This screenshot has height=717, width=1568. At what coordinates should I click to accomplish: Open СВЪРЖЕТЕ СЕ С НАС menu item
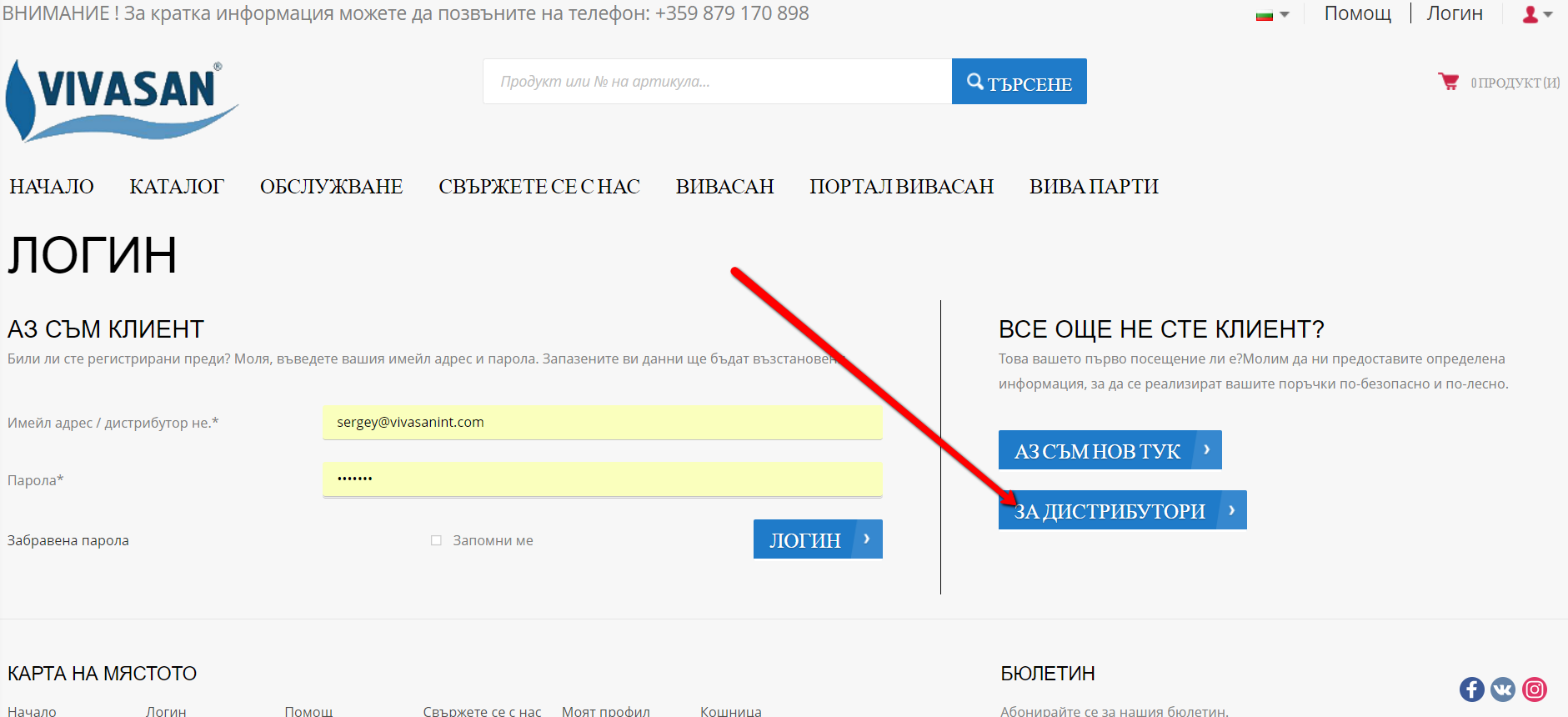pos(539,187)
